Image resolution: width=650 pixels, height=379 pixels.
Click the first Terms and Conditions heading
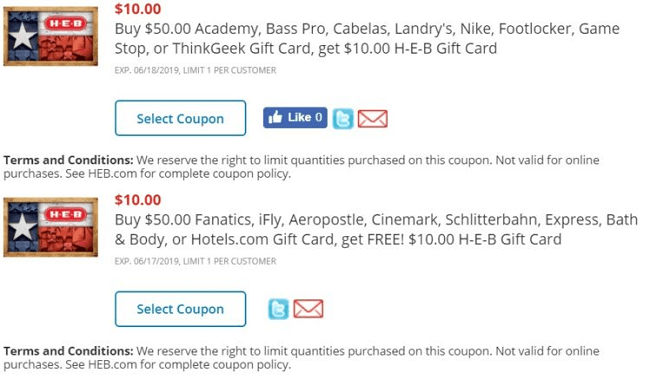(68, 160)
